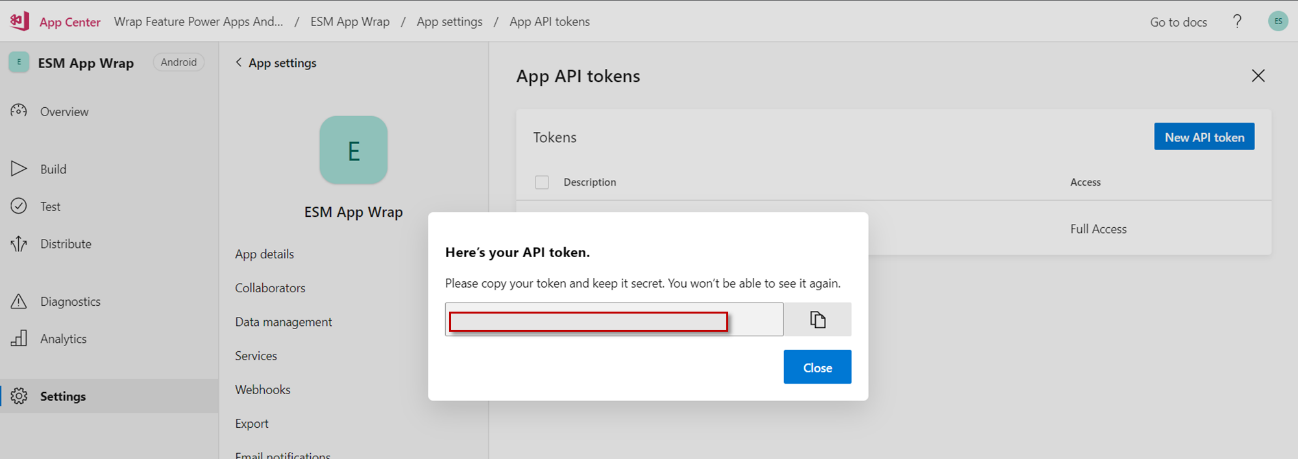The height and width of the screenshot is (459, 1298).
Task: Click the Settings gear icon
Action: pos(18,396)
